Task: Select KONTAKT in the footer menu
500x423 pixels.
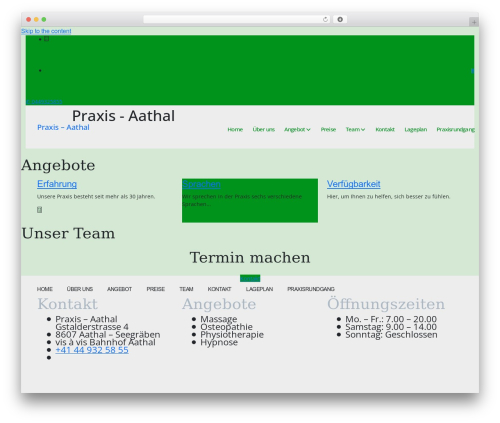Action: point(219,289)
